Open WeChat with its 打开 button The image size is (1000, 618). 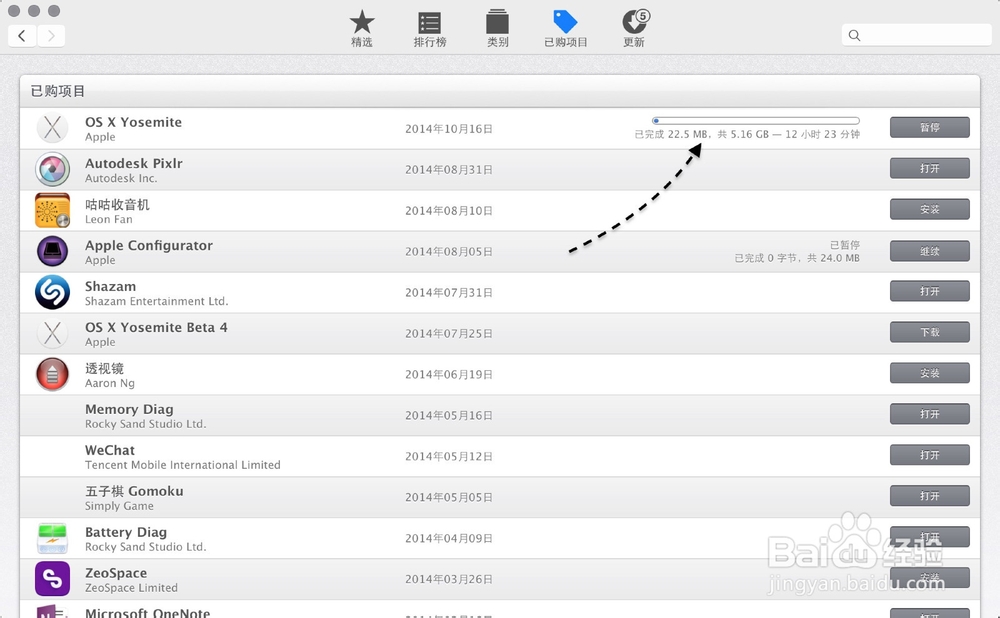tap(929, 455)
